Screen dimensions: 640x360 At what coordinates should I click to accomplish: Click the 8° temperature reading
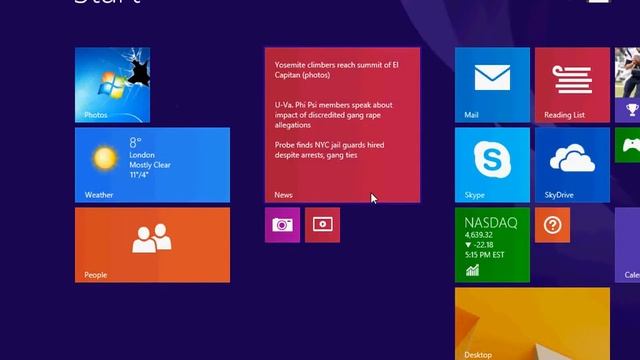[135, 142]
